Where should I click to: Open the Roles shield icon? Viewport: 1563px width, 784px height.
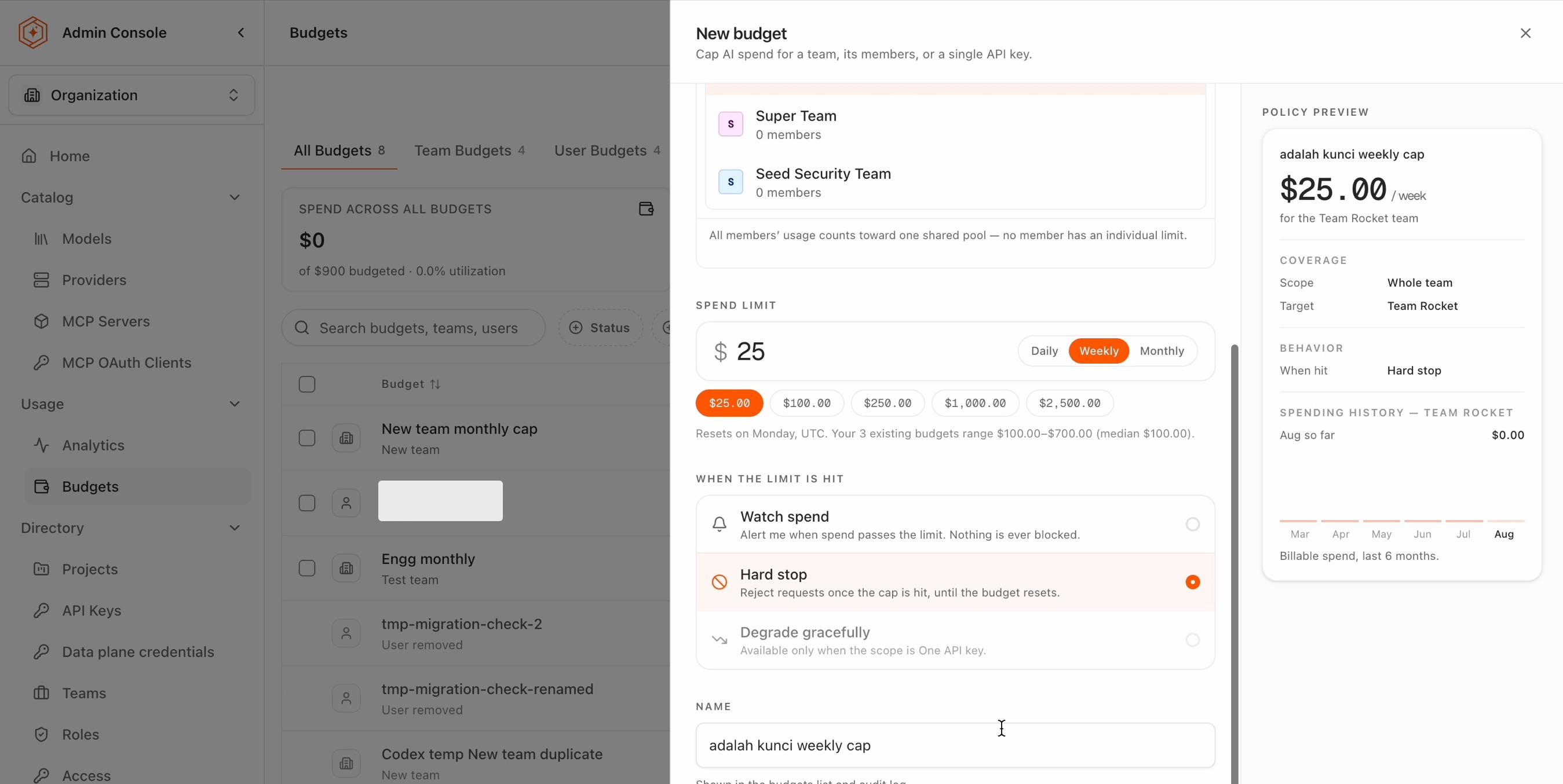41,734
